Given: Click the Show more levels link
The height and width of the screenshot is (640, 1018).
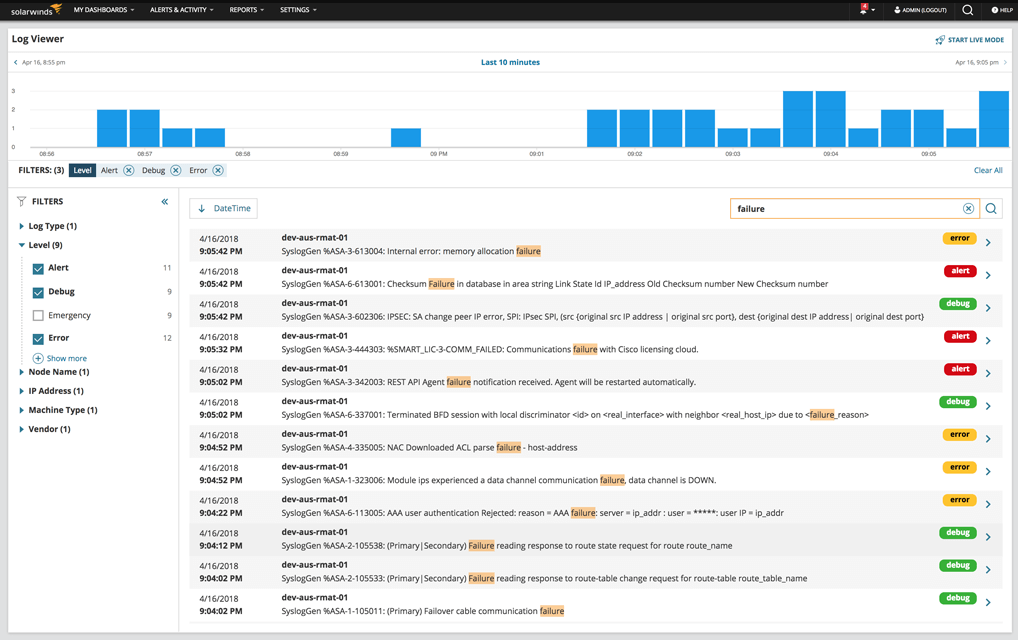Looking at the screenshot, I should pyautogui.click(x=66, y=358).
